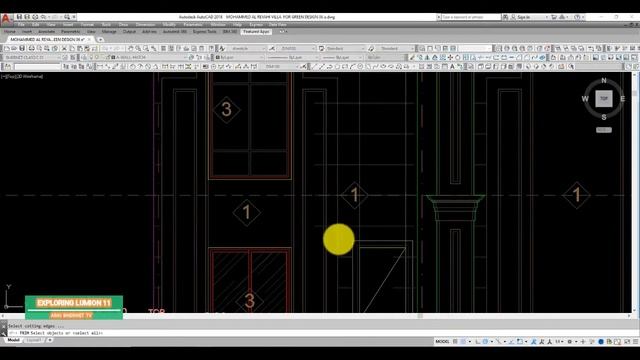Click the annotation scale 1:1 button
Screen dimensions: 640x360
(558, 342)
